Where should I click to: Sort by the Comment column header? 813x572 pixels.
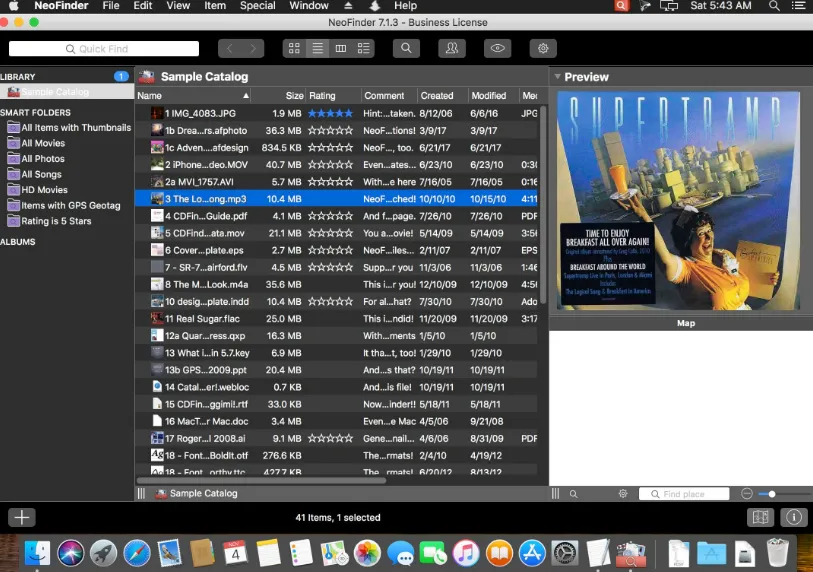pyautogui.click(x=389, y=95)
